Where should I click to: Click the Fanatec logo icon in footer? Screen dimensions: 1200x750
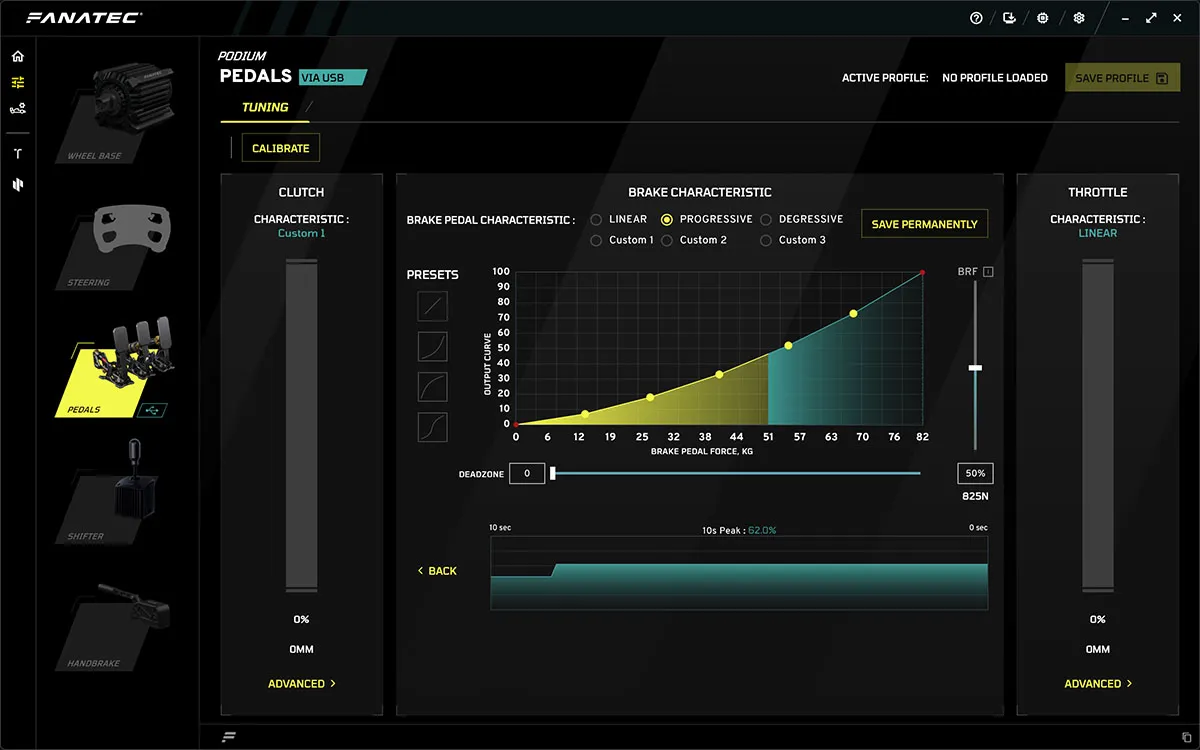click(x=228, y=737)
